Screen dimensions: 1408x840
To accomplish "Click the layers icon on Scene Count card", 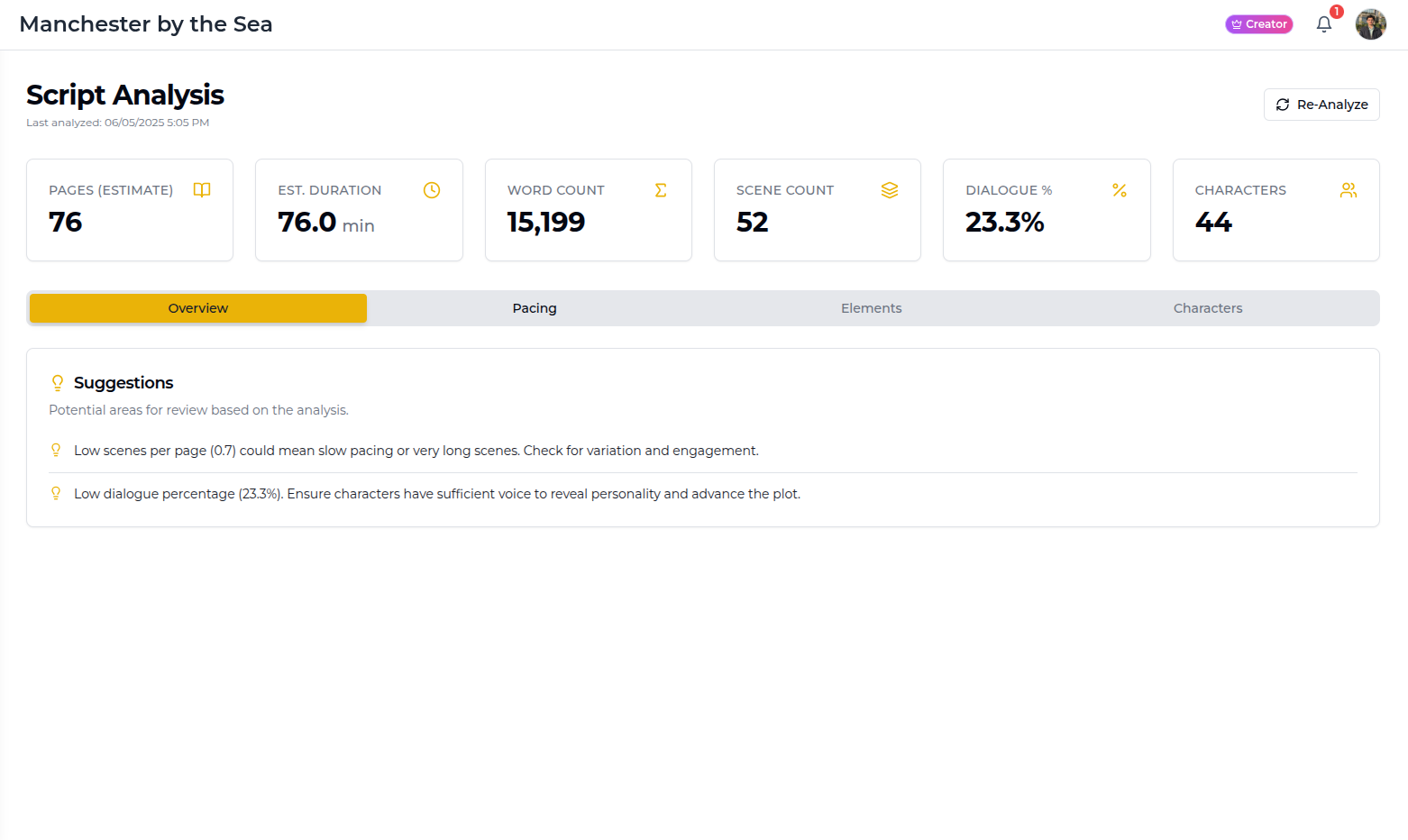I will [890, 190].
